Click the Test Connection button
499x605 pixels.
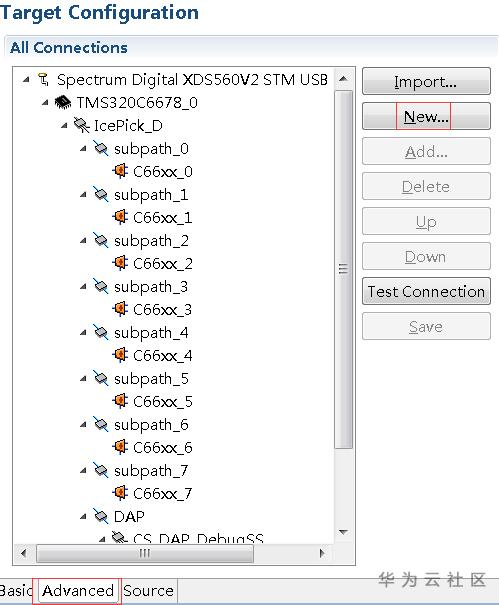coord(426,291)
